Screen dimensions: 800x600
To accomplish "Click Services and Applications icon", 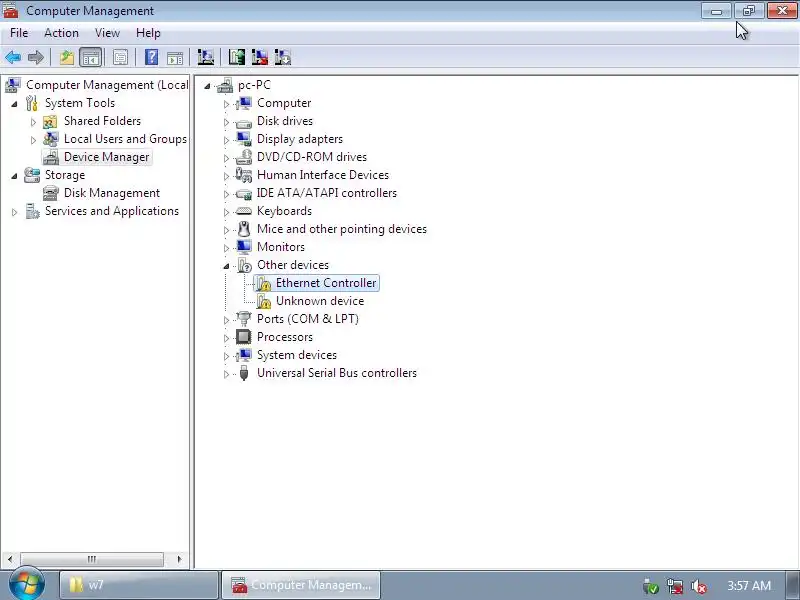I will [x=32, y=211].
